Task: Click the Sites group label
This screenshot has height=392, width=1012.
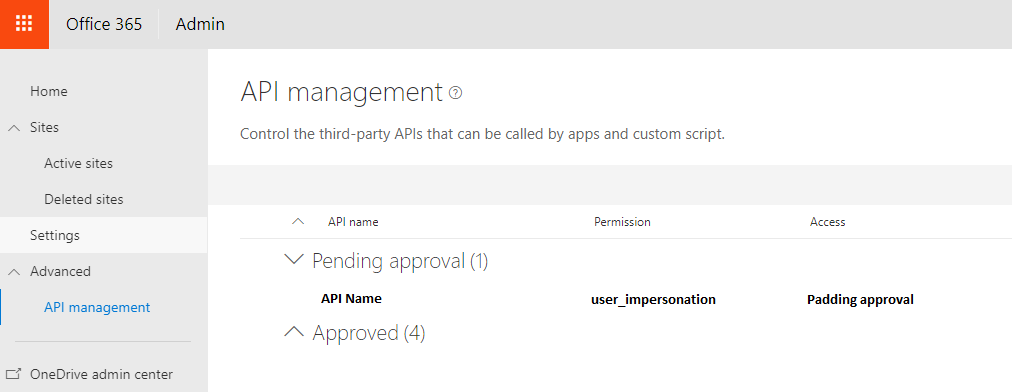Action: (44, 128)
